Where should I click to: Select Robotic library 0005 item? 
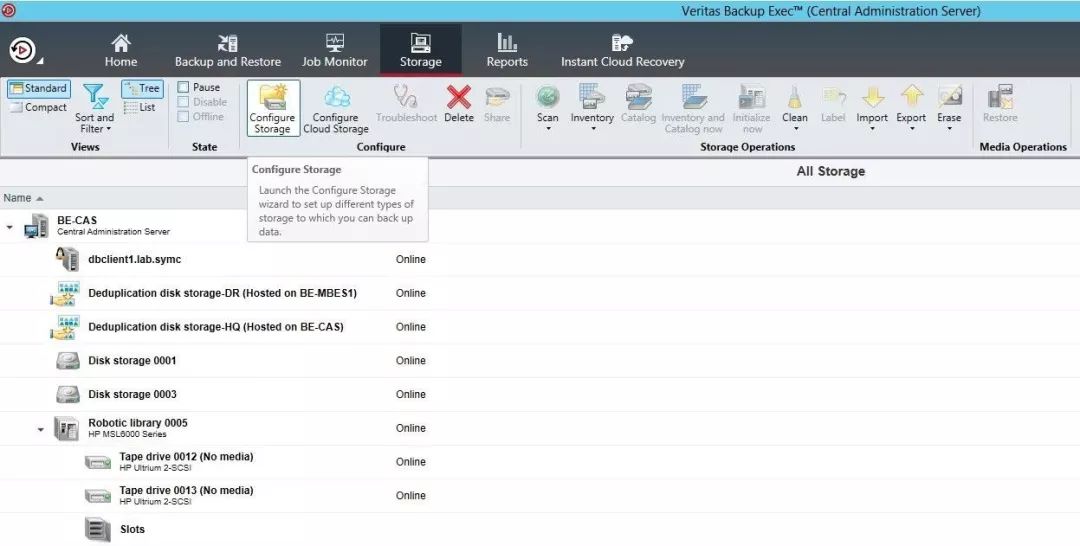138,423
